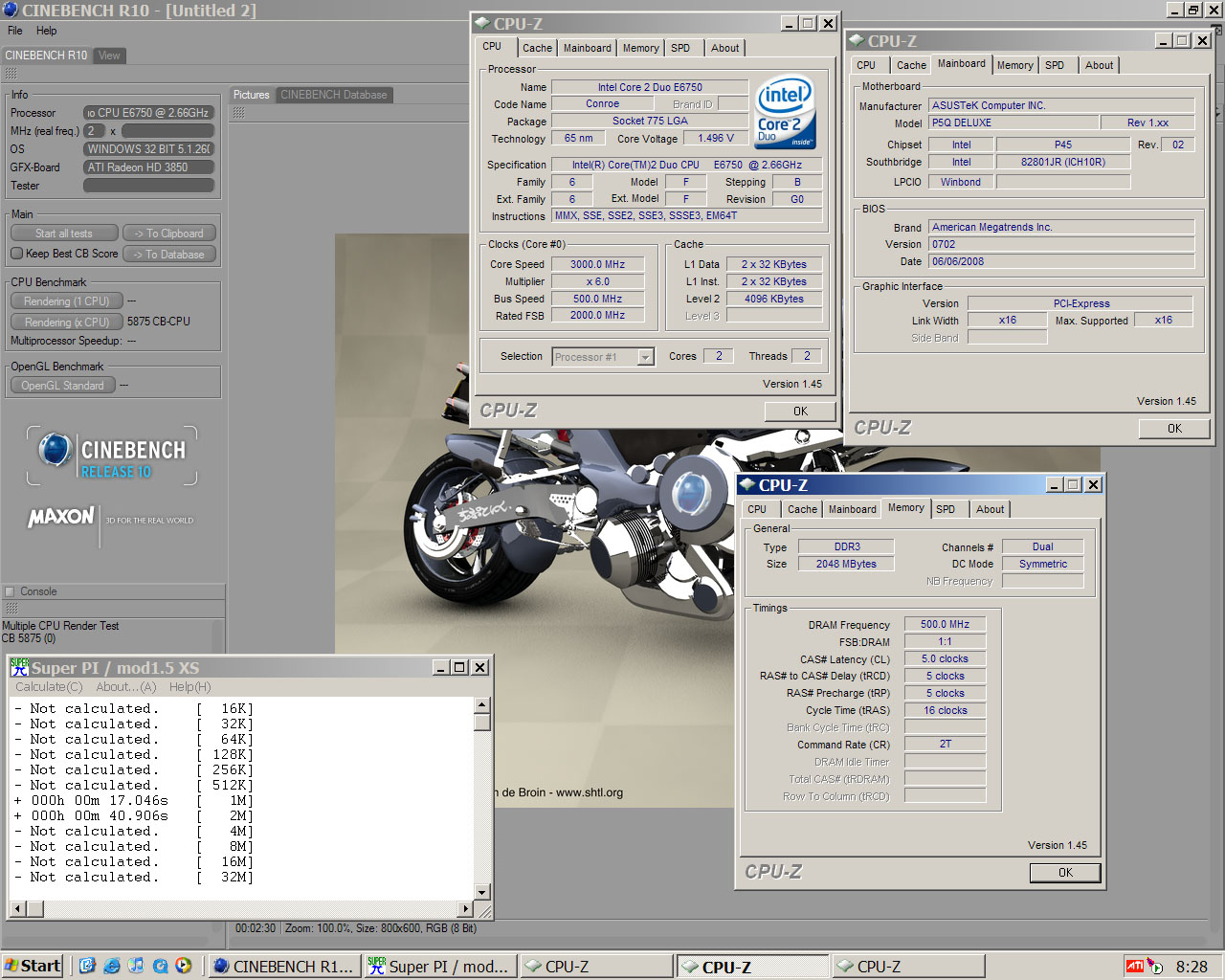Click the ATI tray icon

1134,966
